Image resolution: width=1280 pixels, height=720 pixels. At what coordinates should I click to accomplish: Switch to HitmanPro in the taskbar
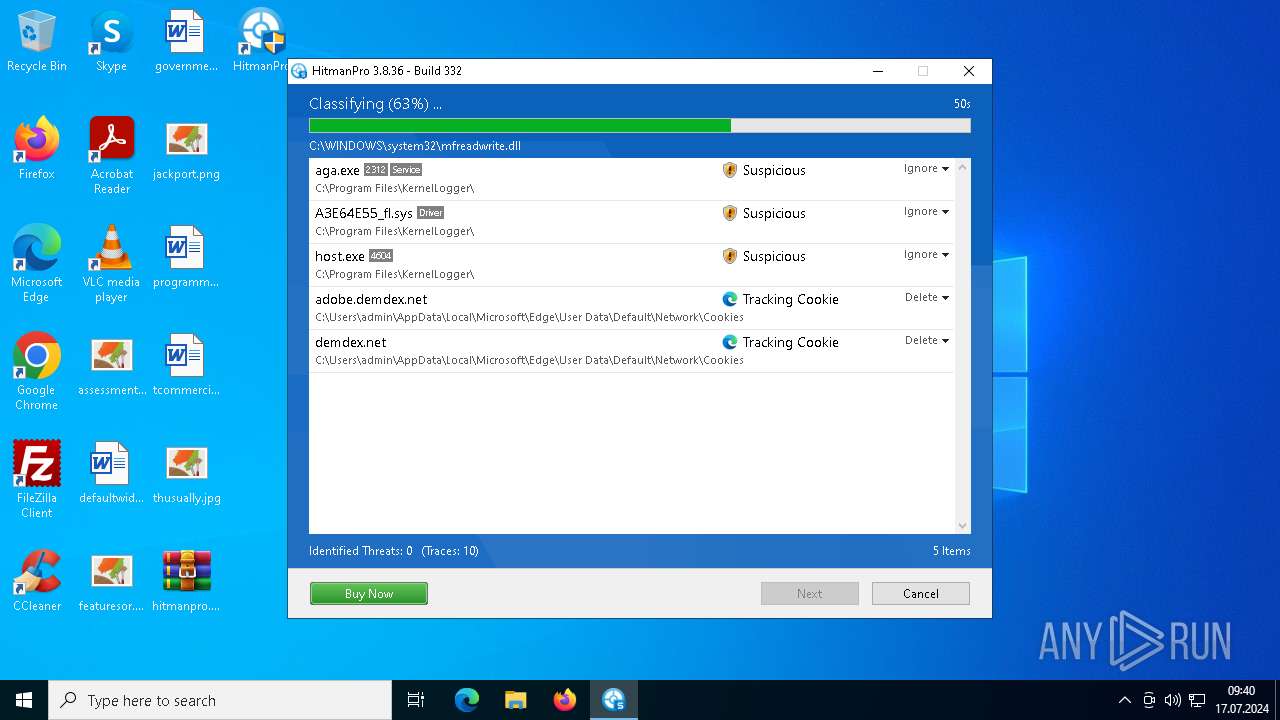pos(614,700)
